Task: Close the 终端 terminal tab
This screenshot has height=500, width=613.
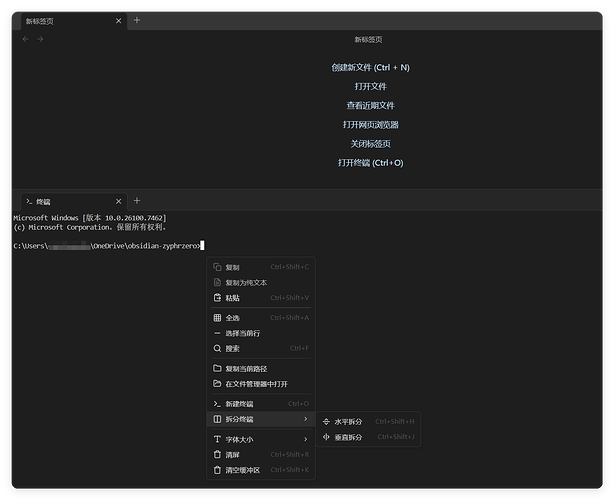Action: (118, 201)
